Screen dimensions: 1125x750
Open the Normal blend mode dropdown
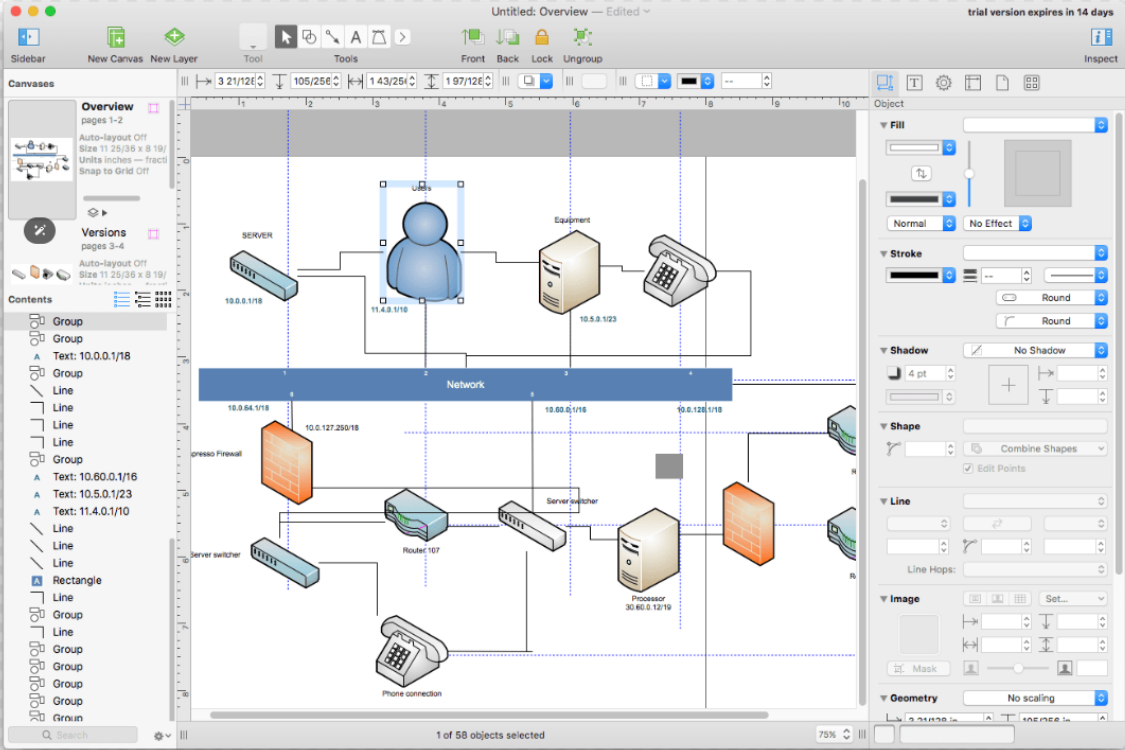pos(920,223)
